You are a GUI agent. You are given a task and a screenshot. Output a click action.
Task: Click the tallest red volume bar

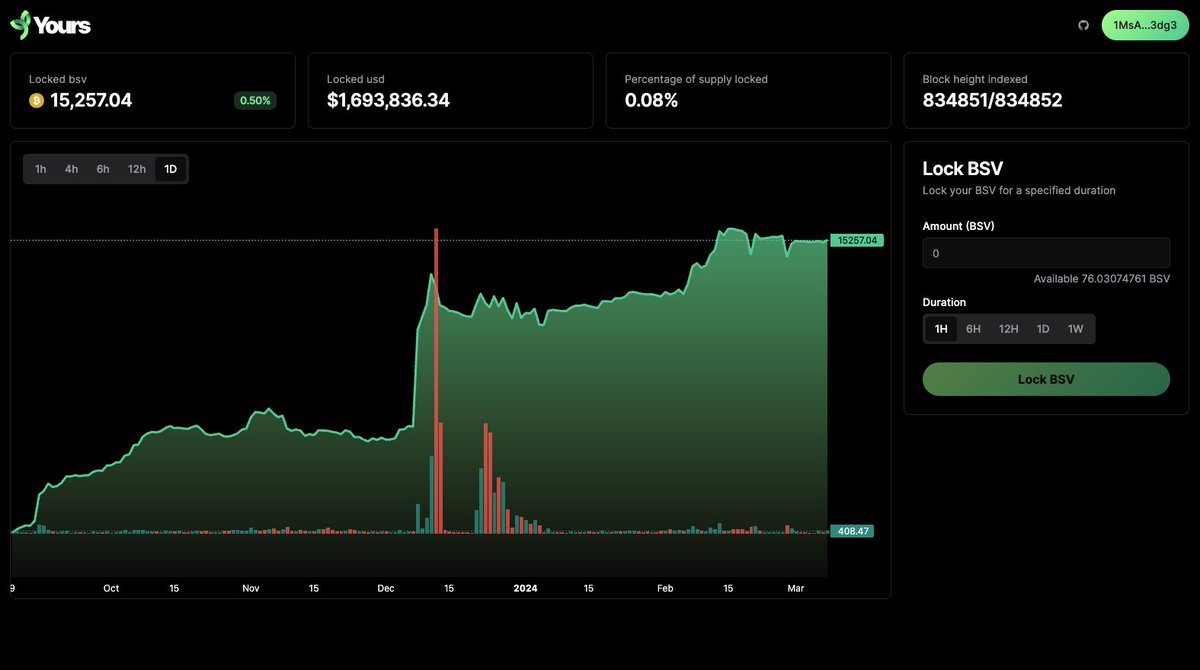[436, 381]
